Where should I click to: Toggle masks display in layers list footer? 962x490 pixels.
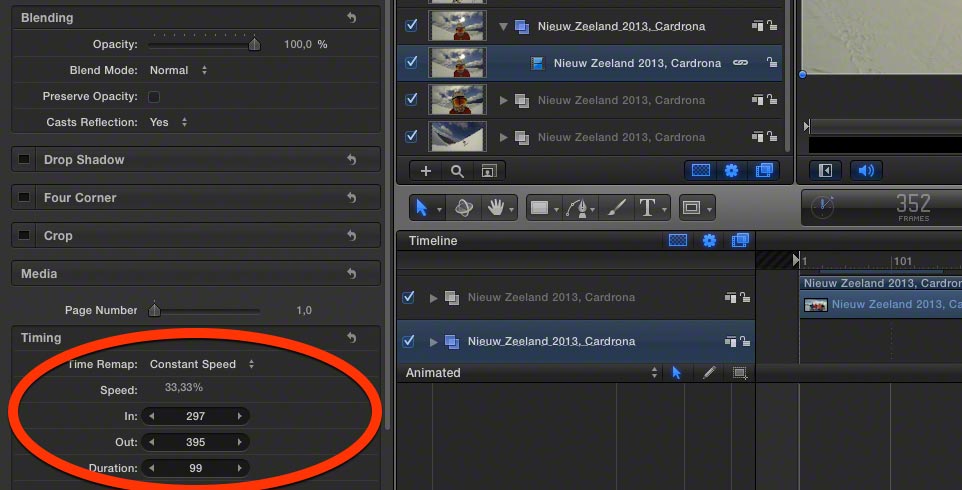click(701, 170)
